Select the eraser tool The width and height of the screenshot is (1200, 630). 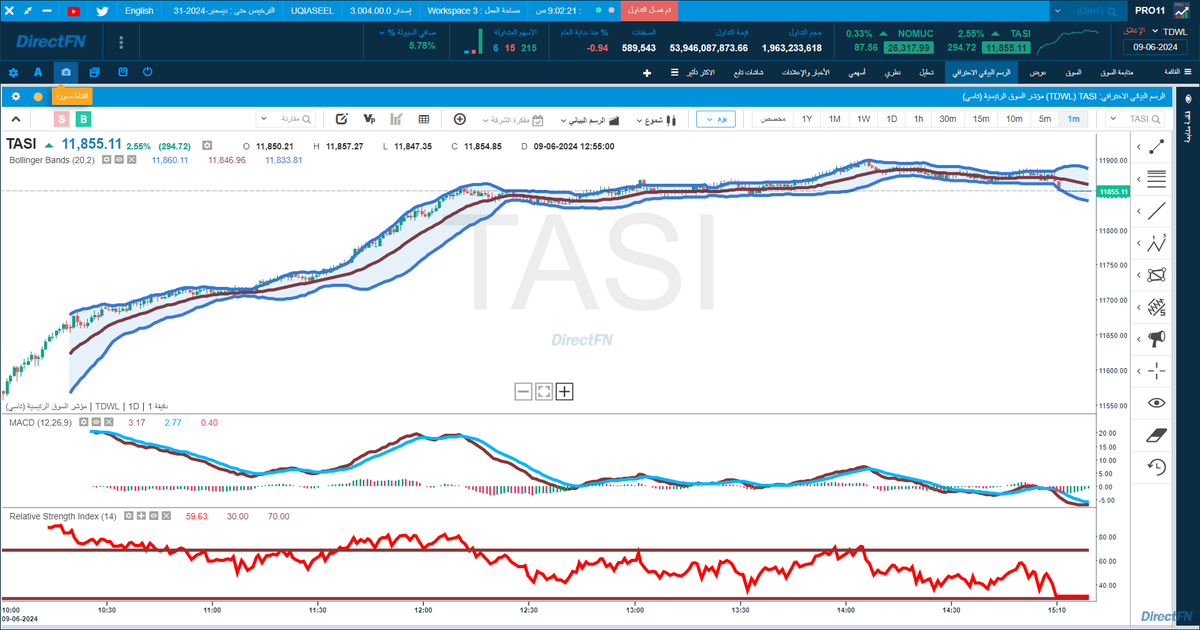[x=1157, y=435]
